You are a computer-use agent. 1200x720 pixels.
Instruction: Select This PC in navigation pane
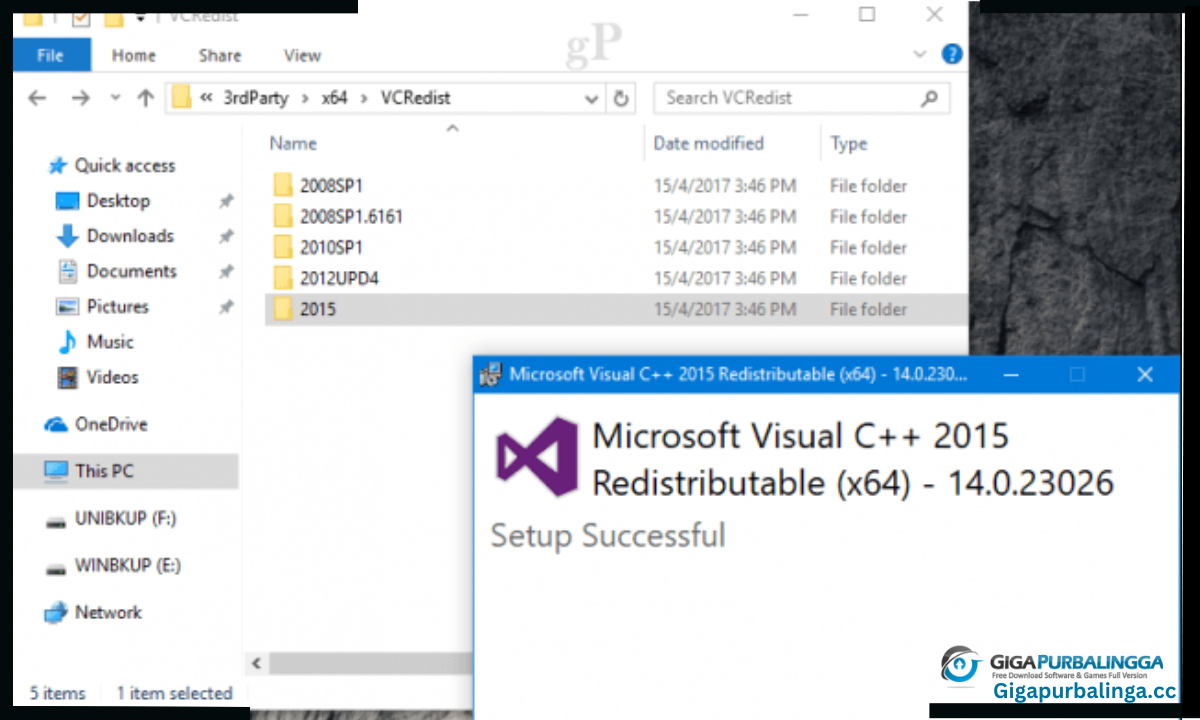[103, 471]
